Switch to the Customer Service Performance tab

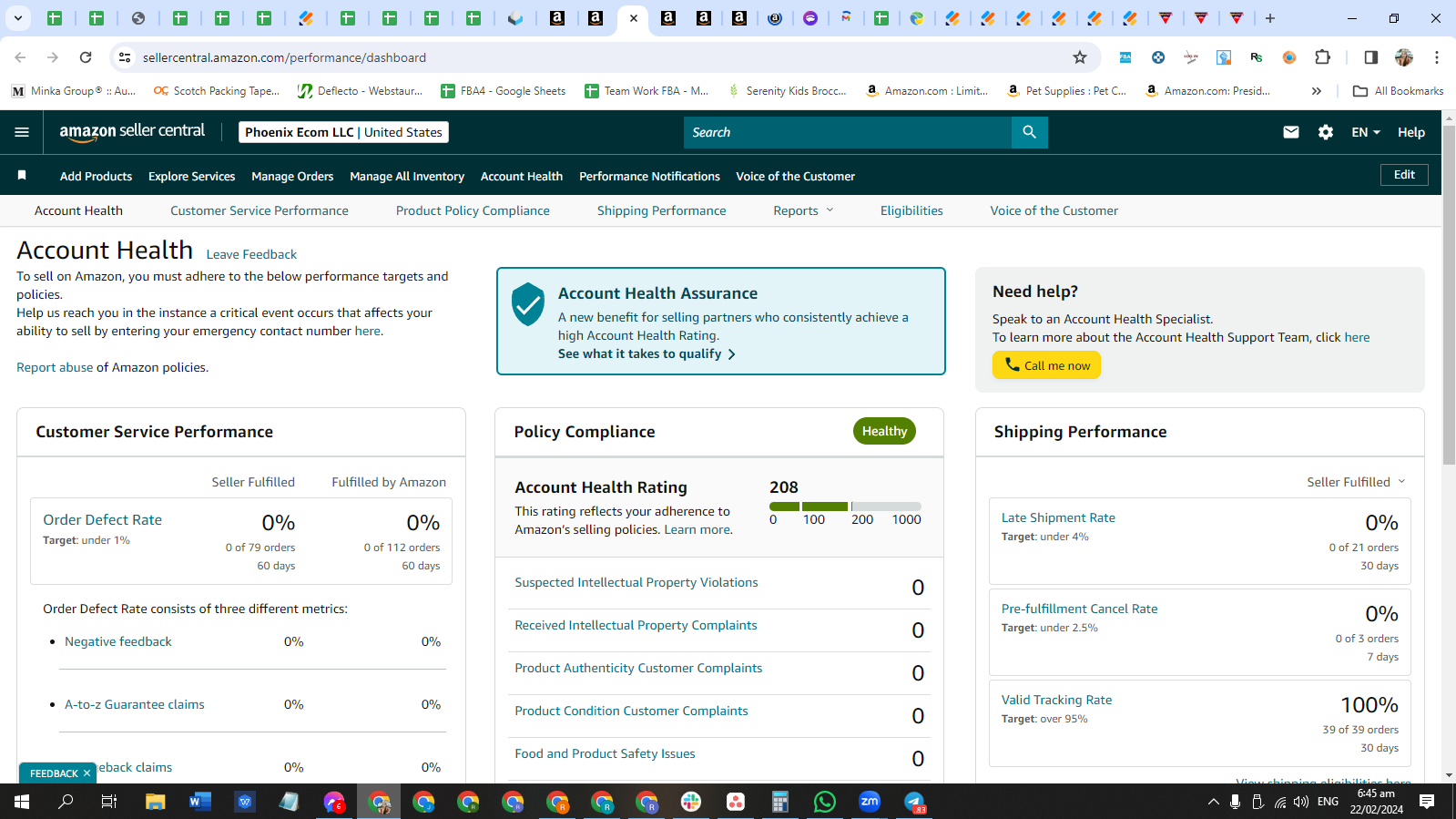tap(260, 210)
